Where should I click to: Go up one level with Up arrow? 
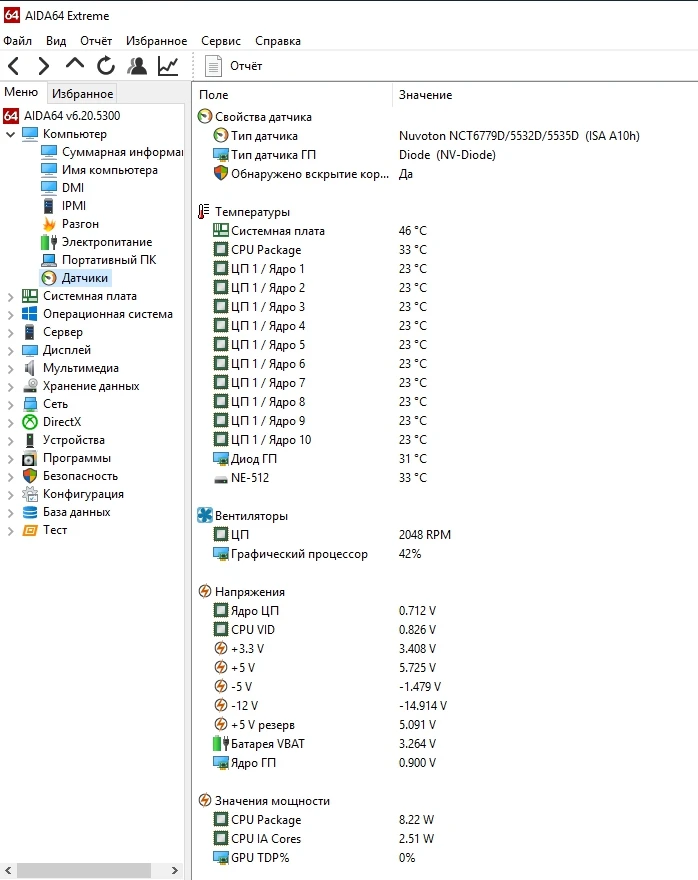(75, 65)
